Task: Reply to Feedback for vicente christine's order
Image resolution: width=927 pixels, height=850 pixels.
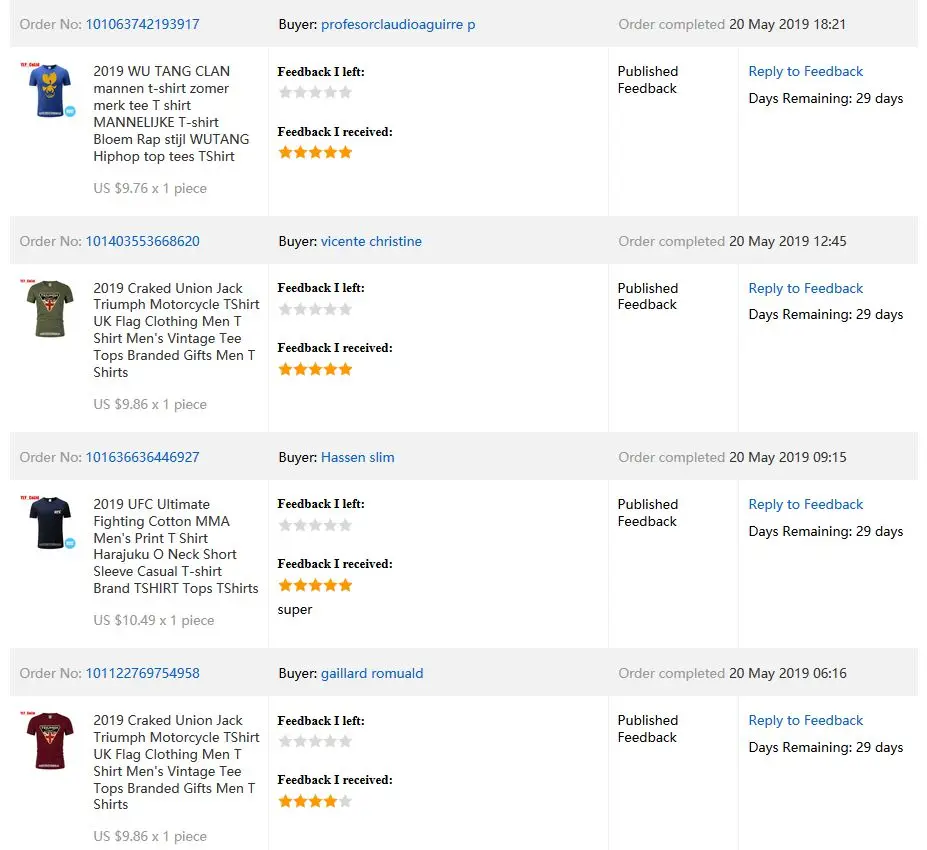Action: (805, 288)
